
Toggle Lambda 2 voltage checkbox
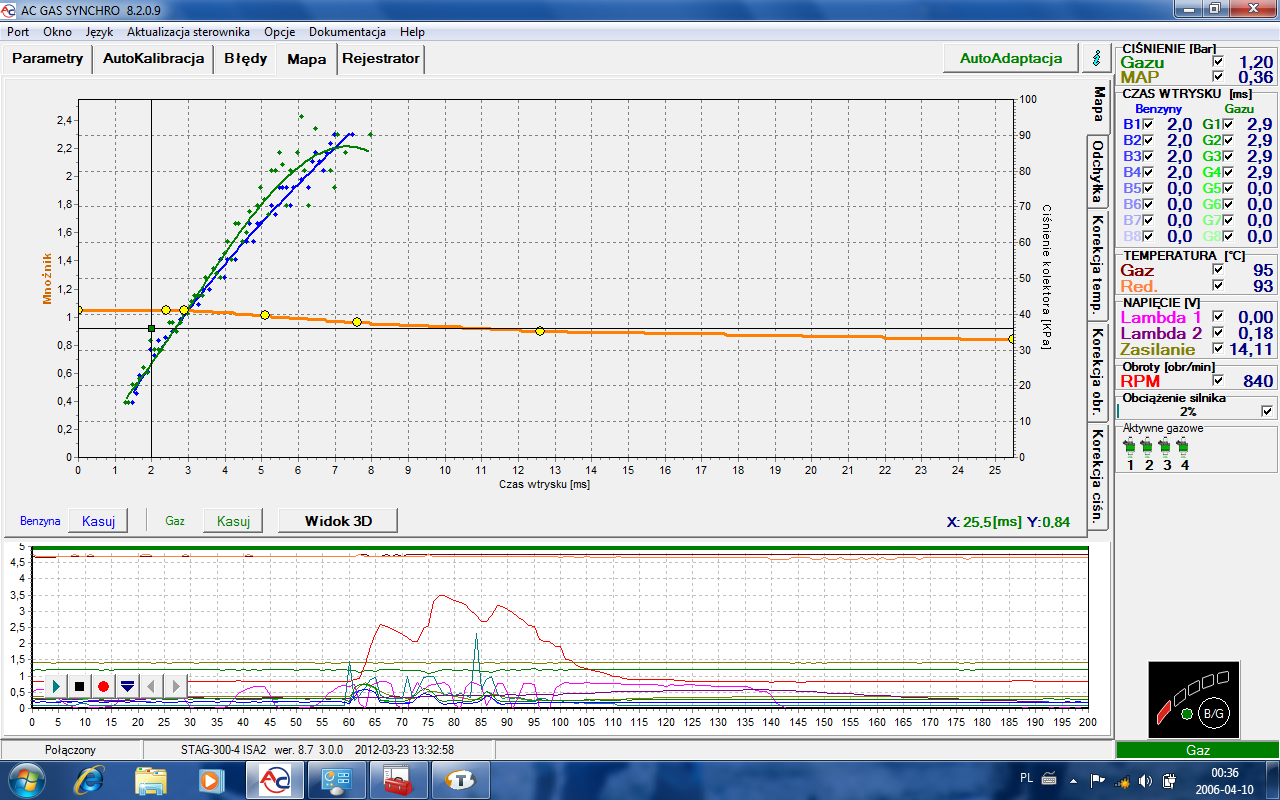point(1217,333)
